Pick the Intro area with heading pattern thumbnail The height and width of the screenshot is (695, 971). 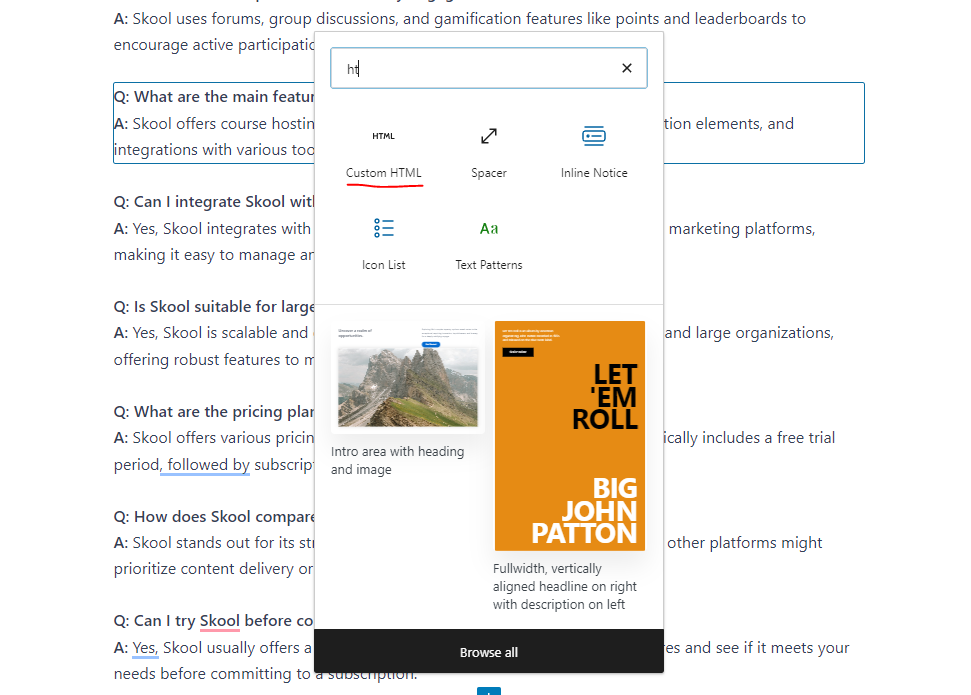pyautogui.click(x=407, y=377)
